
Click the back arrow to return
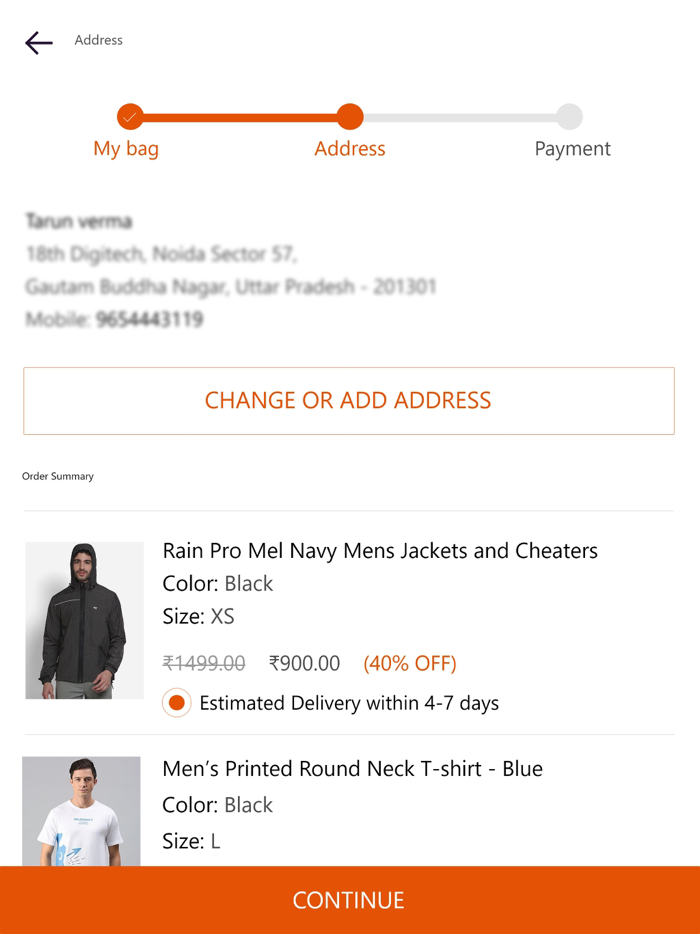[x=37, y=43]
